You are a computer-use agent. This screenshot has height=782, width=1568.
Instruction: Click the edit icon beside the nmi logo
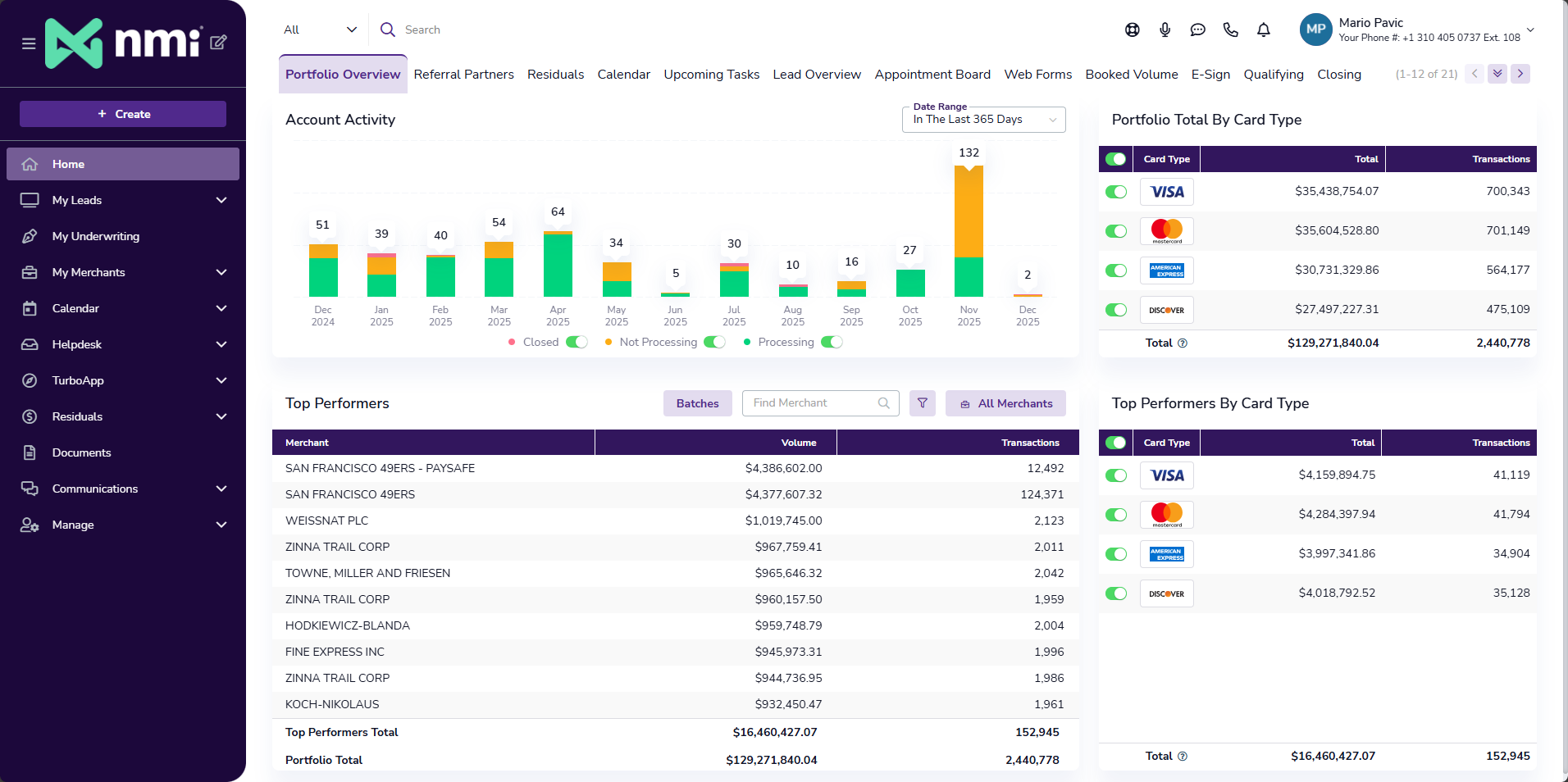point(218,42)
